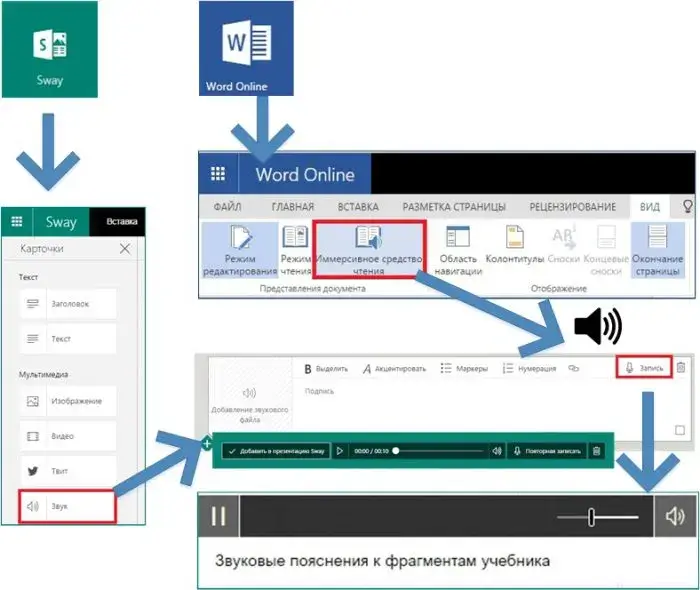Open Колонтитулы
Image resolution: width=700 pixels, height=590 pixels.
(515, 245)
